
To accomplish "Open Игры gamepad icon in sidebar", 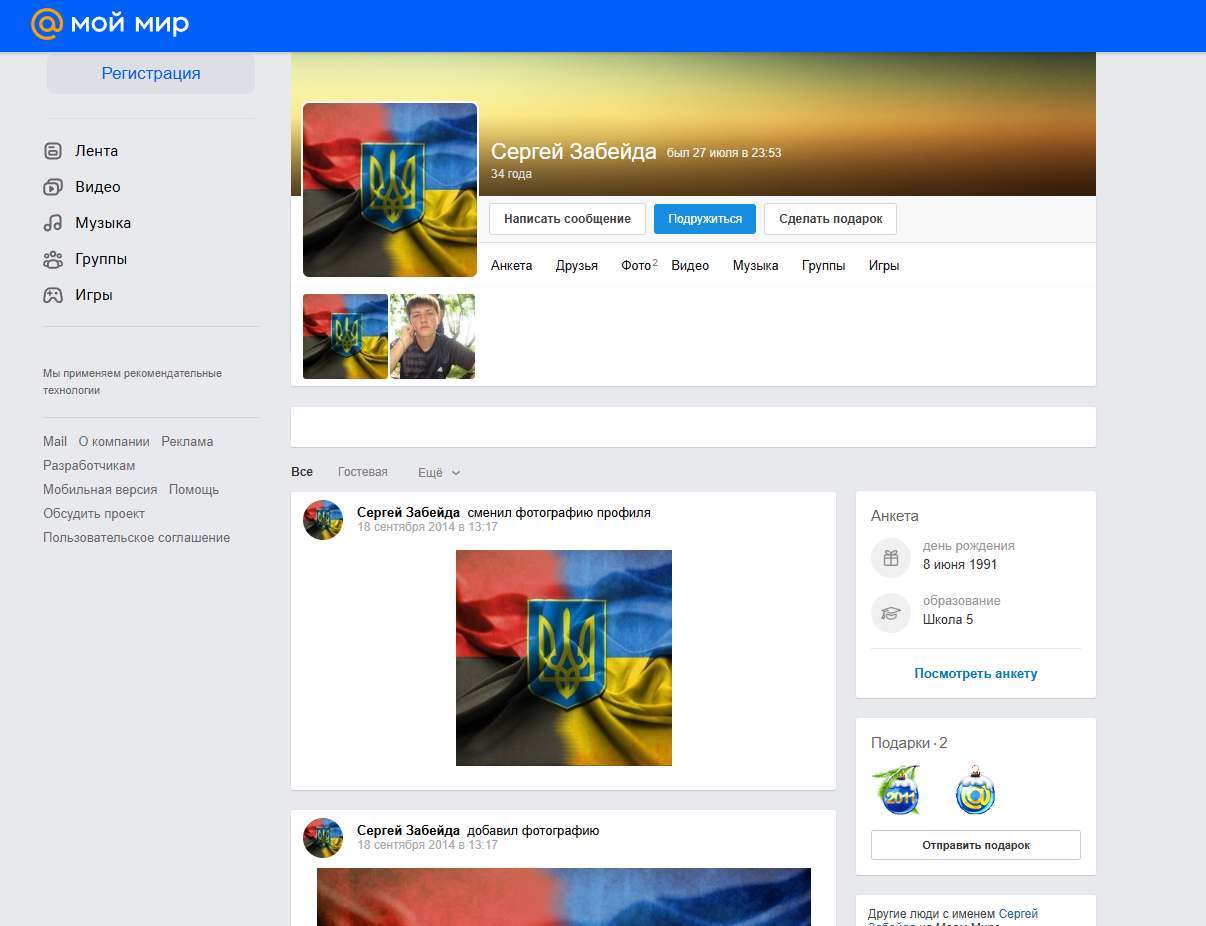I will 53,295.
